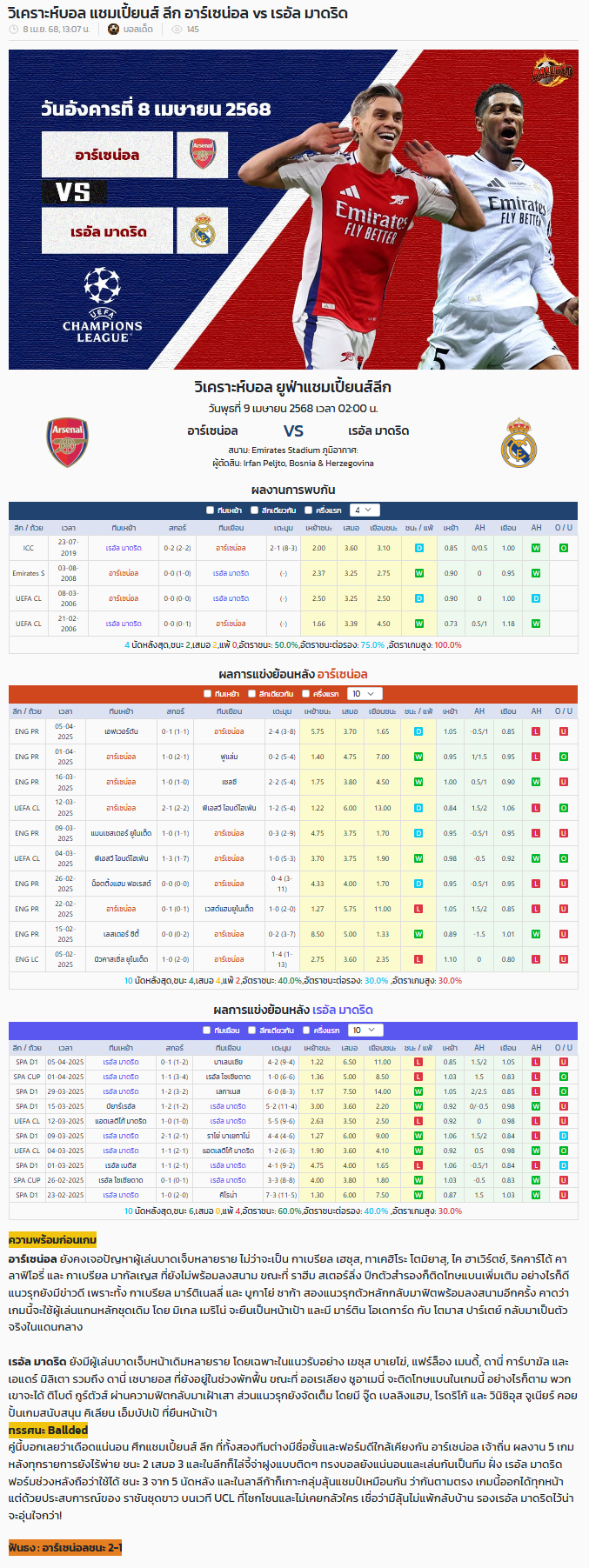Screen dimensions: 589x1568
Task: Open the Real Madrid table count dropdown showing 10
Action: [364, 1030]
